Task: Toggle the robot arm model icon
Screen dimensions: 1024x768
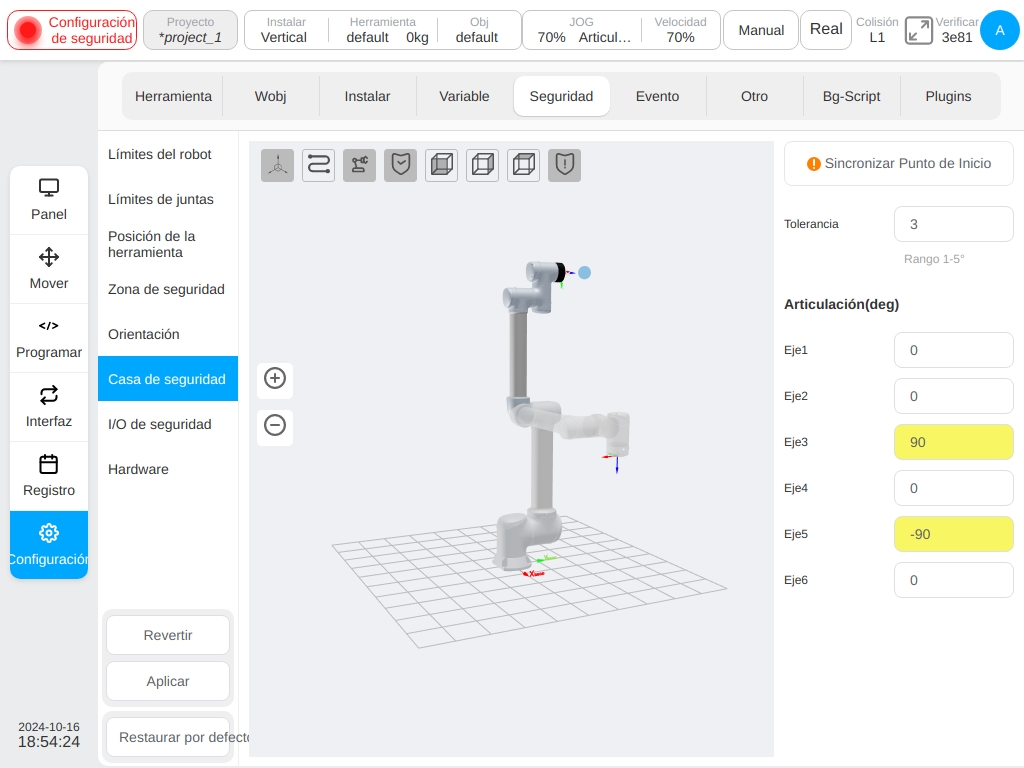Action: 359,165
